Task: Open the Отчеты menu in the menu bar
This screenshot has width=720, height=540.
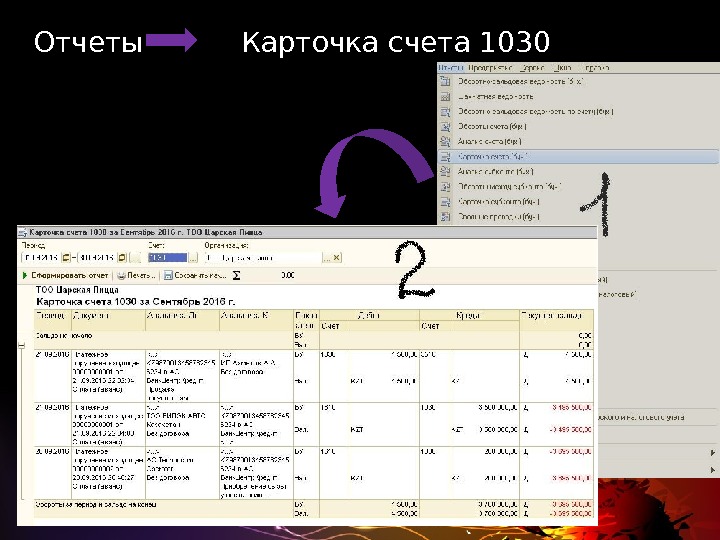Action: click(450, 68)
